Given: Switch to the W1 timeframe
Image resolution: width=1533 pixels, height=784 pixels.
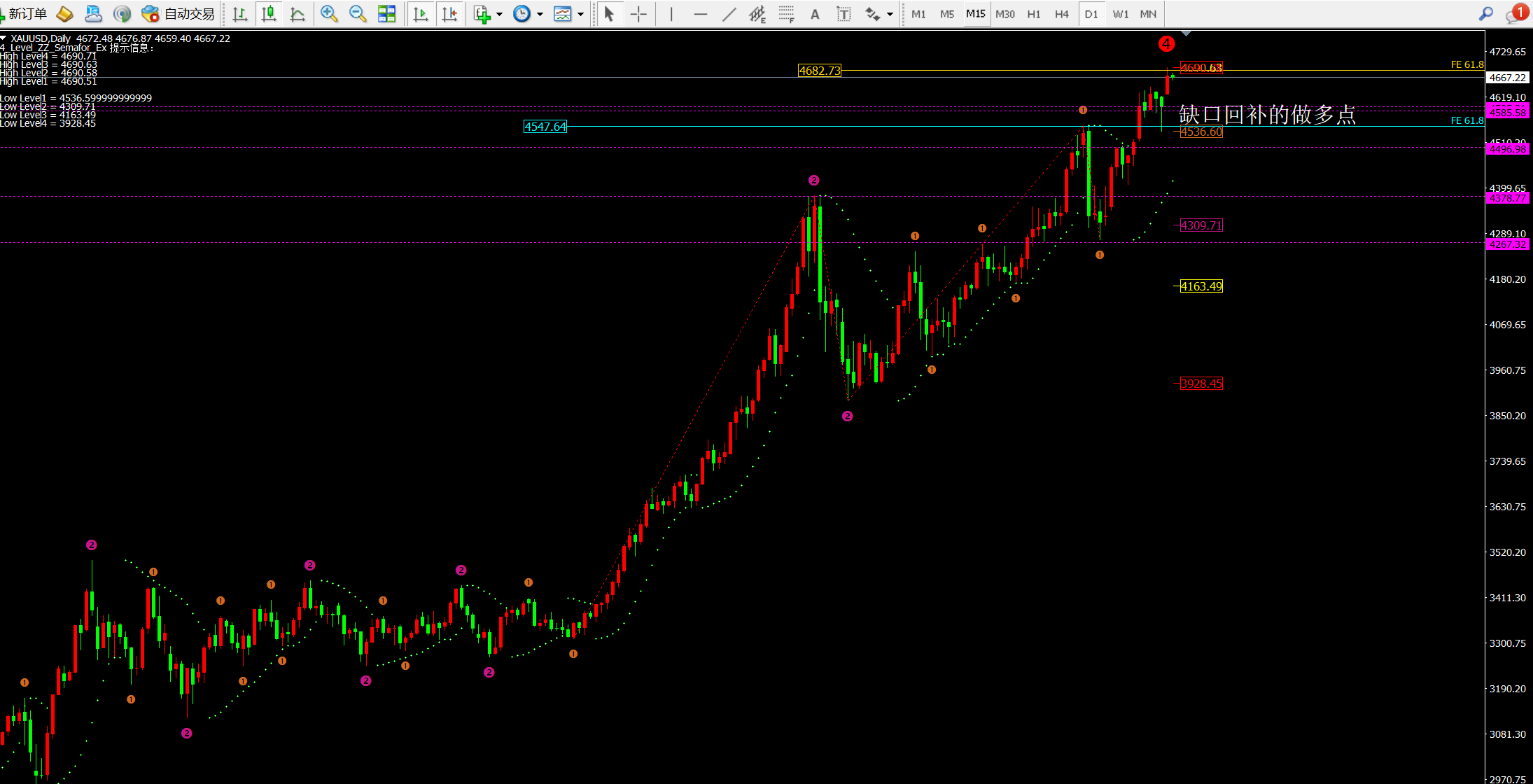Looking at the screenshot, I should (x=1121, y=14).
